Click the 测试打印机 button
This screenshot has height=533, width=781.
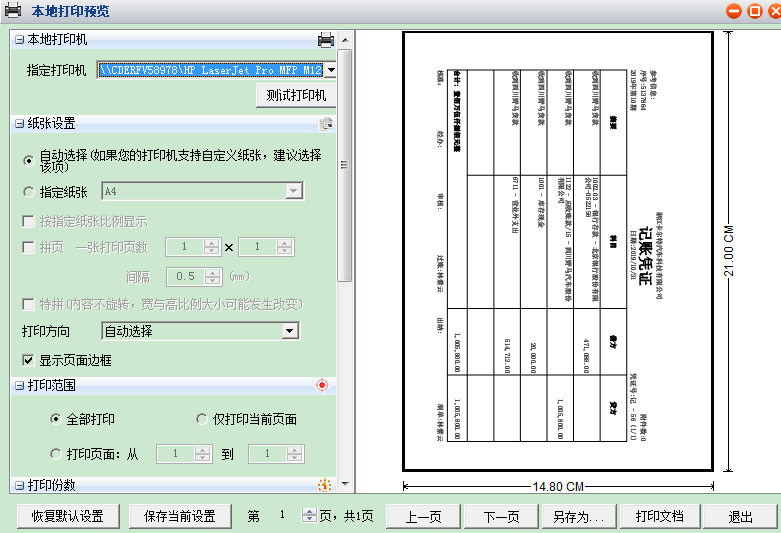[296, 96]
